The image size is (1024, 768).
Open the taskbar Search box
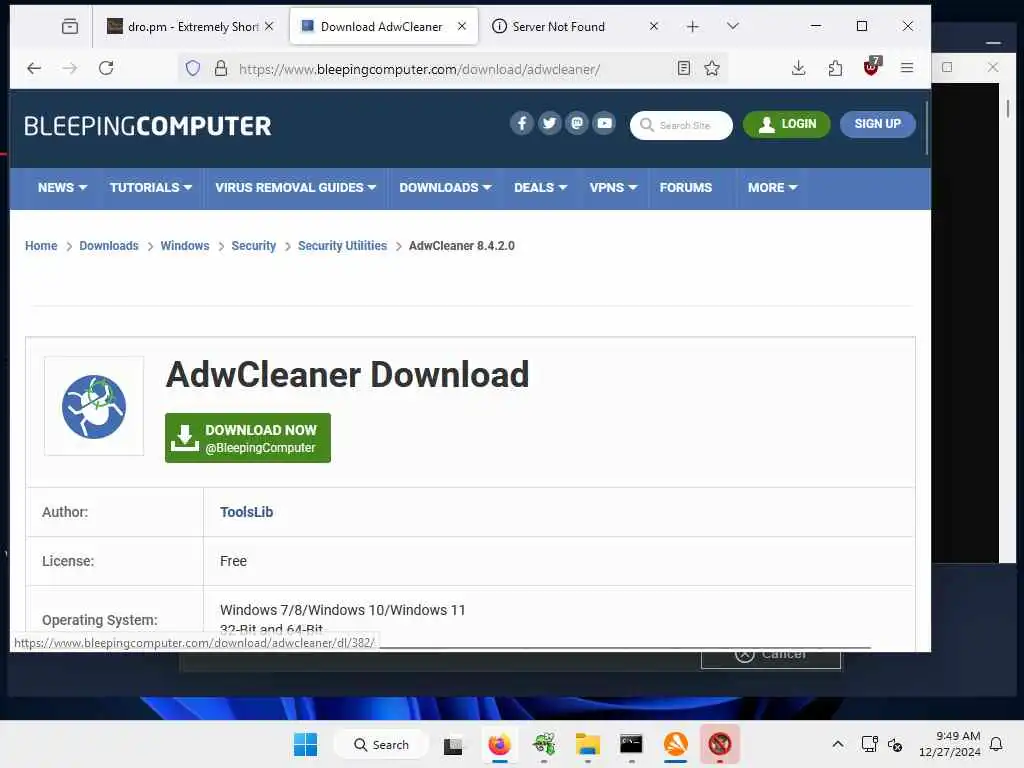click(381, 744)
